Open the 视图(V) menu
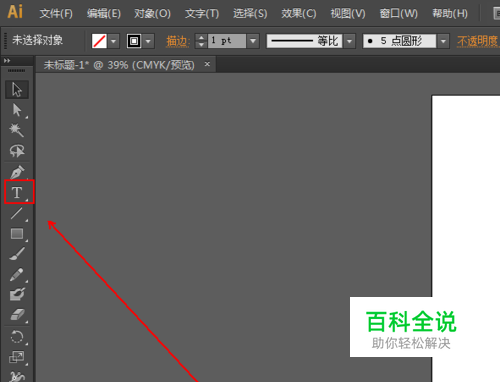Image resolution: width=500 pixels, height=382 pixels. (348, 13)
